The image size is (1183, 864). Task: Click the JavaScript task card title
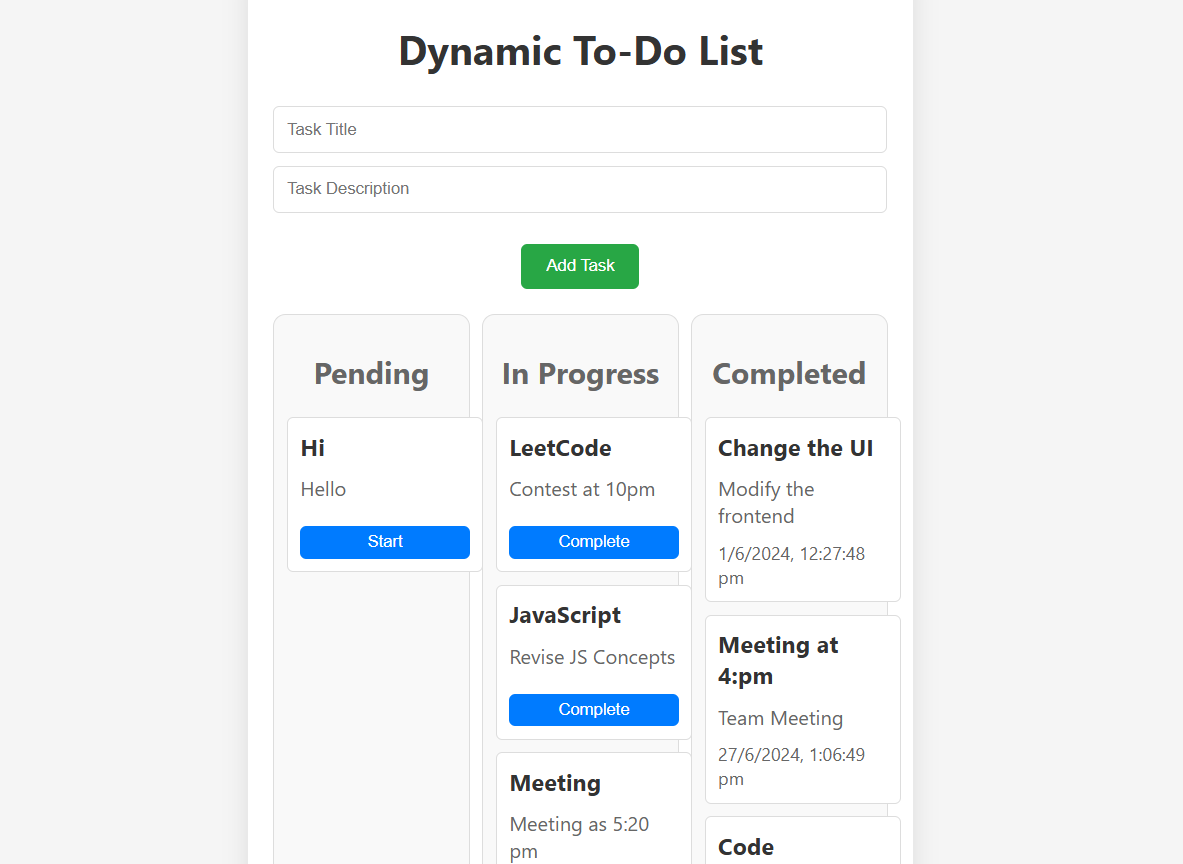tap(565, 616)
